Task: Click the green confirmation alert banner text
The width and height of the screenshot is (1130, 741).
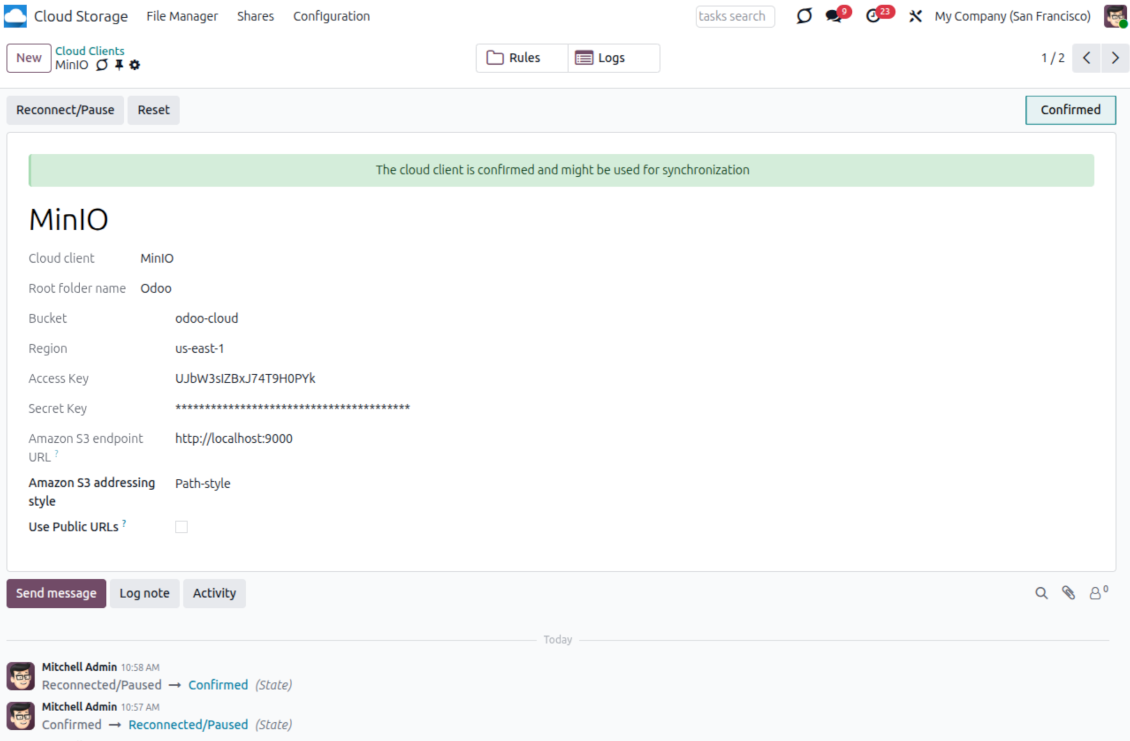Action: [562, 170]
